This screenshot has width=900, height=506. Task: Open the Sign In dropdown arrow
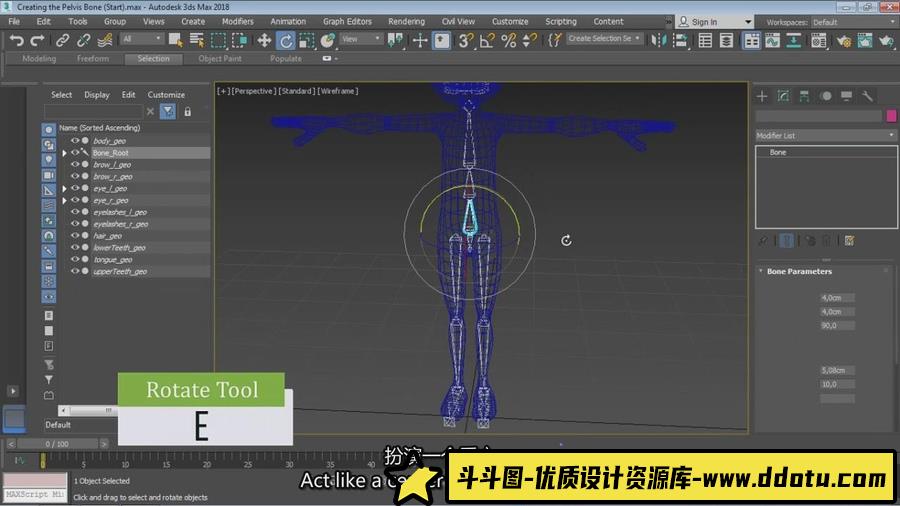pyautogui.click(x=748, y=22)
